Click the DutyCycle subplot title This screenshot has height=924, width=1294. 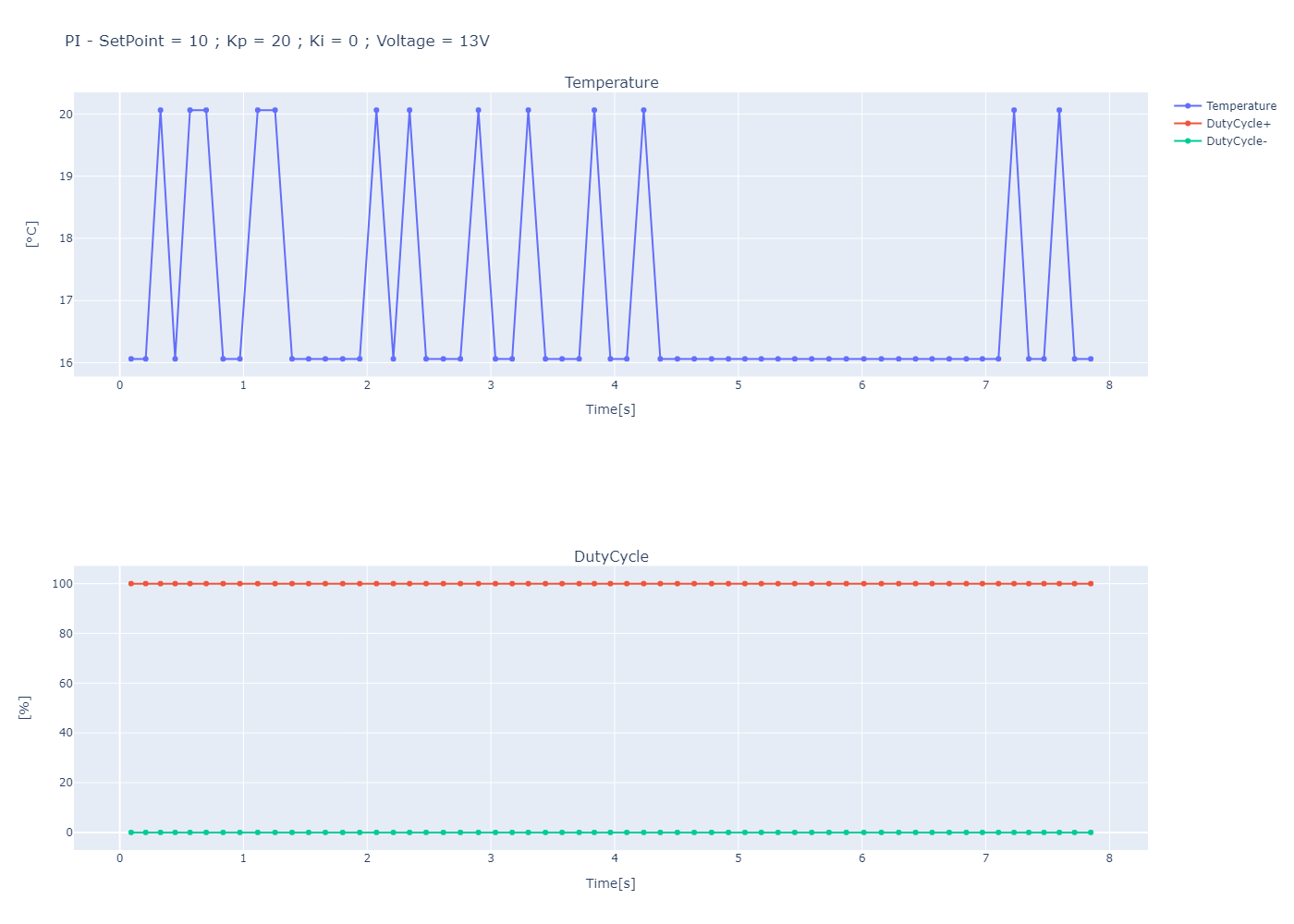pyautogui.click(x=611, y=556)
